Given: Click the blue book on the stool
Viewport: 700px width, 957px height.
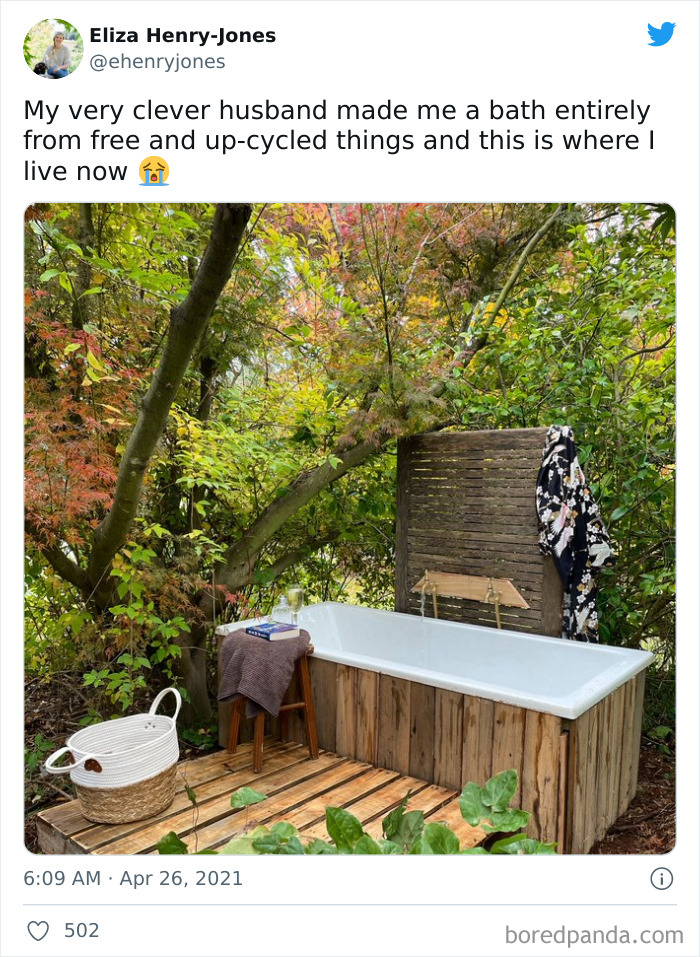Looking at the screenshot, I should (x=272, y=630).
